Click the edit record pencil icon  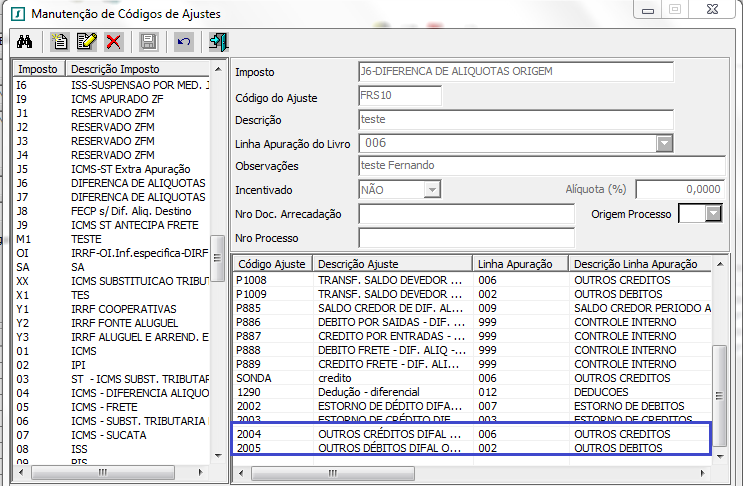click(86, 42)
